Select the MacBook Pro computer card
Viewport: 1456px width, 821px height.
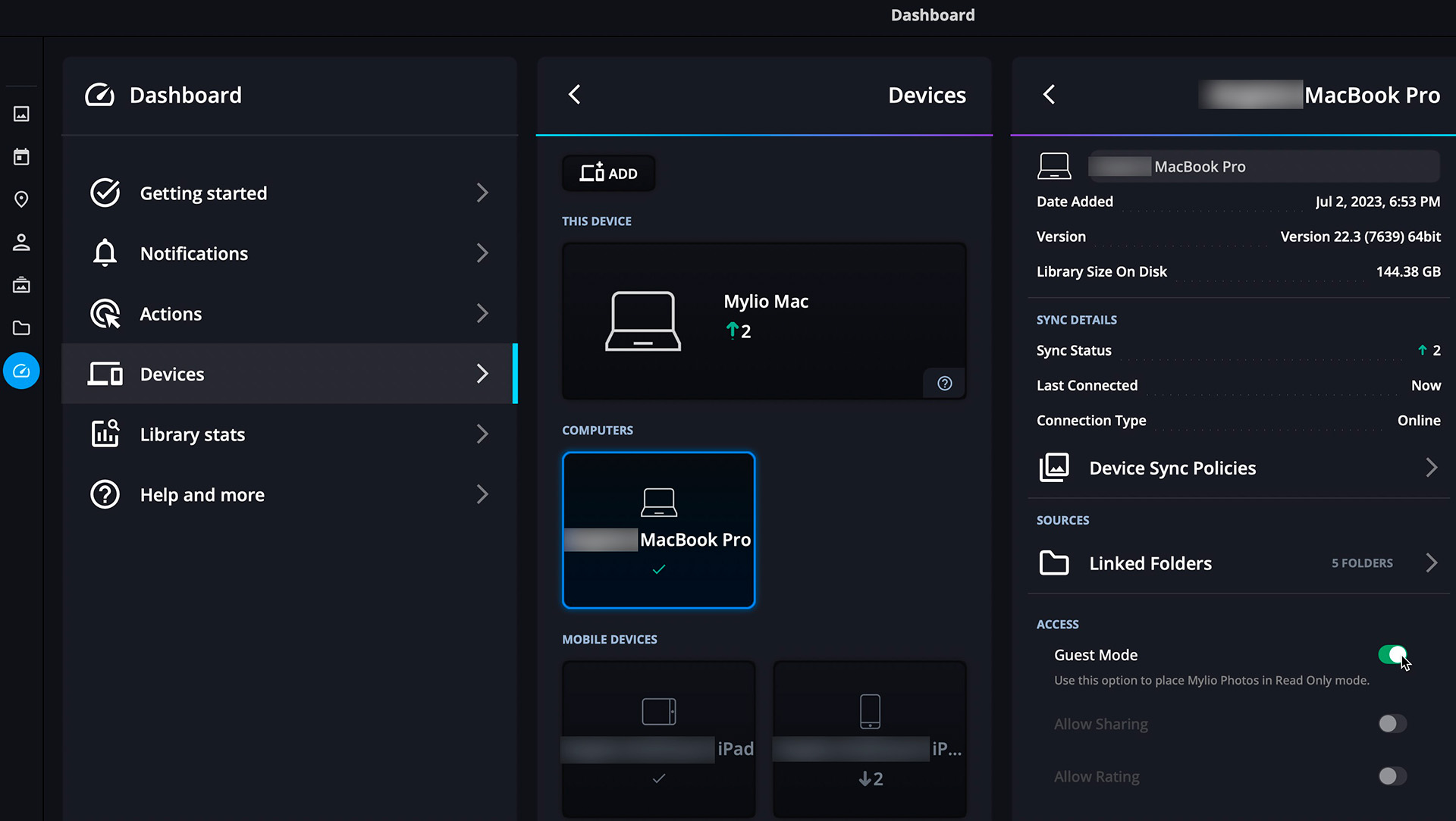click(658, 530)
